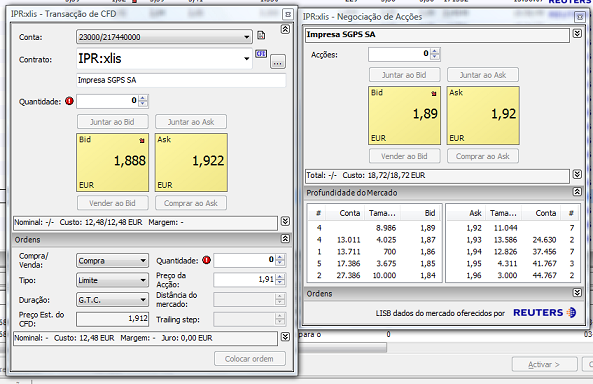Viewport: 593px width, 384px height.
Task: Increase Acções quantity with up stepper
Action: point(435,51)
